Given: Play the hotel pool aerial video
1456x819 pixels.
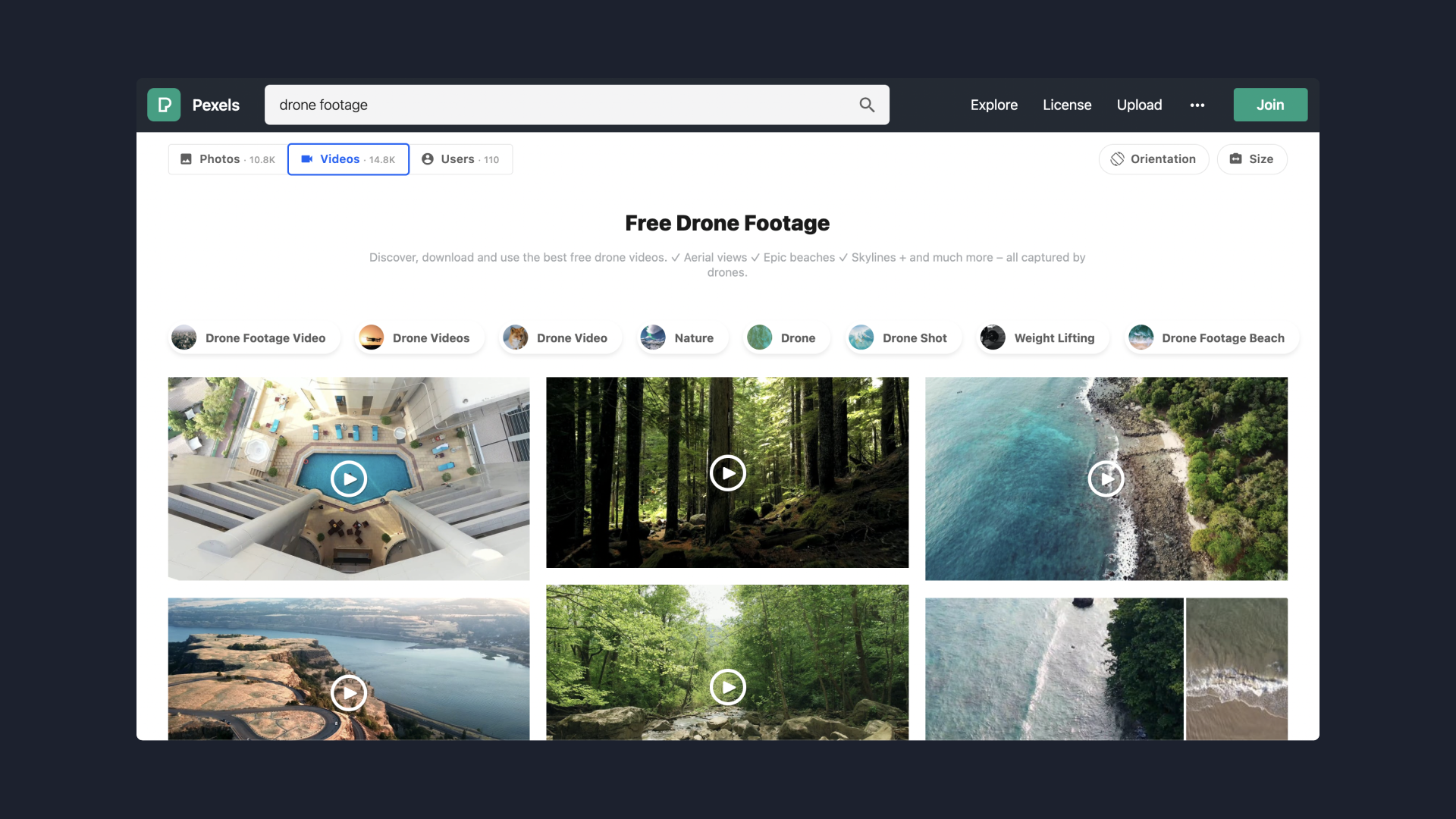Looking at the screenshot, I should point(349,479).
